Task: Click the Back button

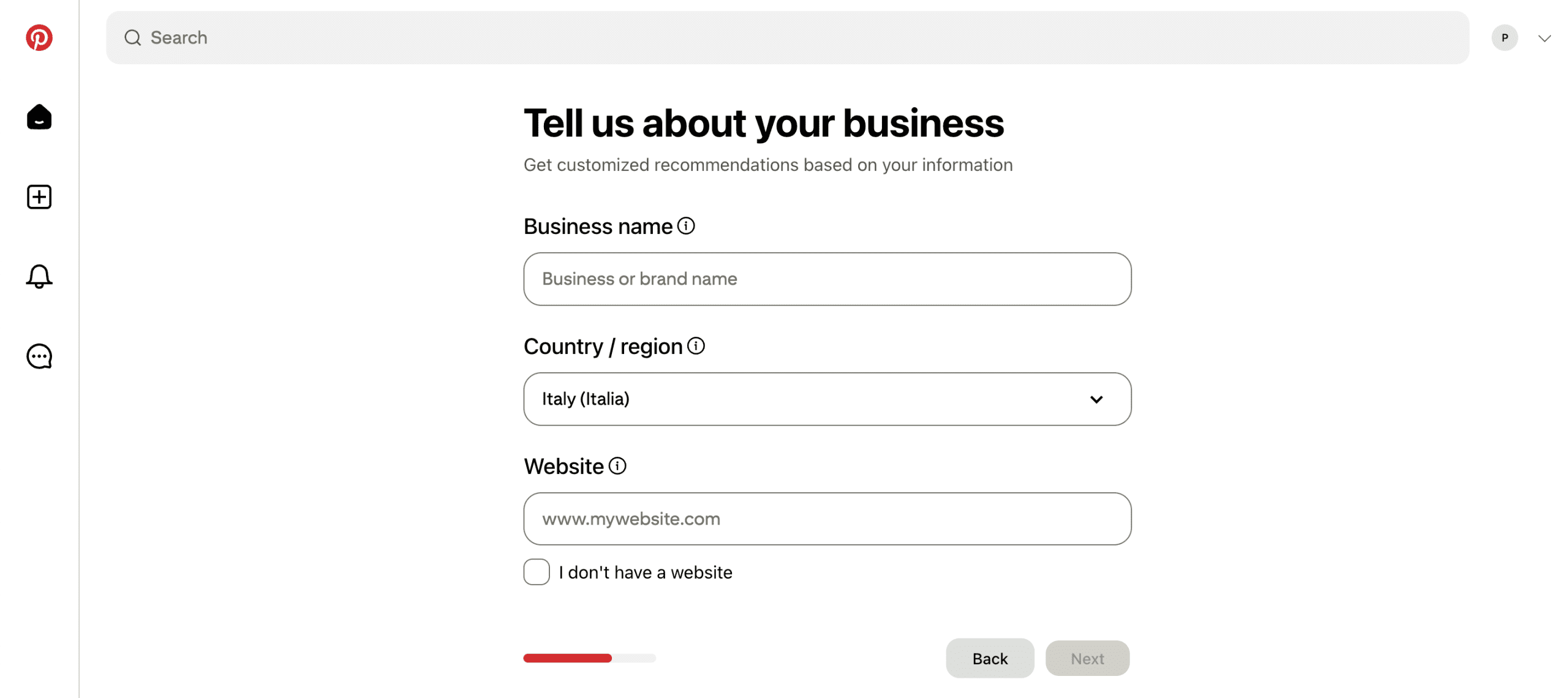Action: tap(989, 658)
